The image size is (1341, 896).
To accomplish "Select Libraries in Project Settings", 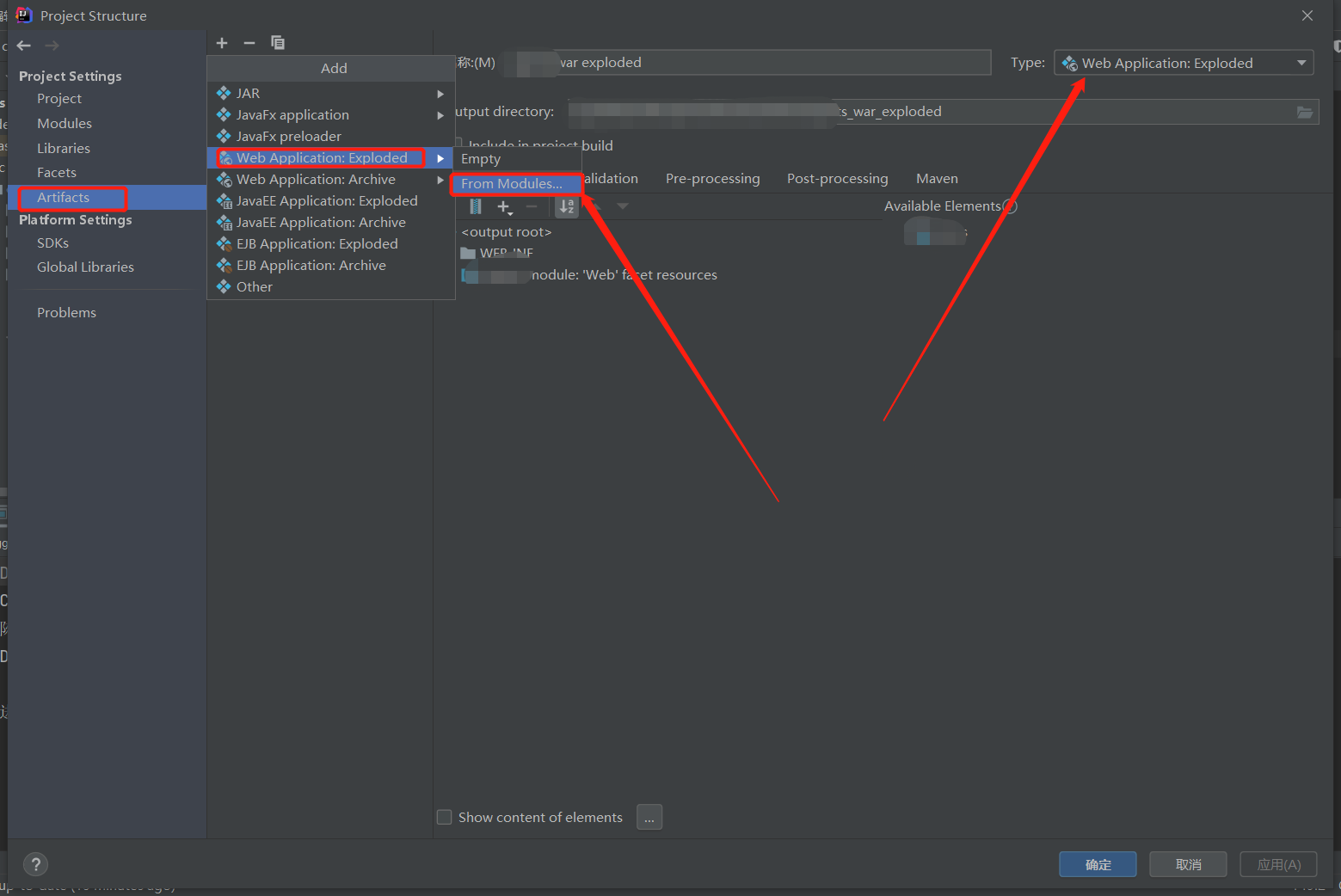I will (x=64, y=148).
